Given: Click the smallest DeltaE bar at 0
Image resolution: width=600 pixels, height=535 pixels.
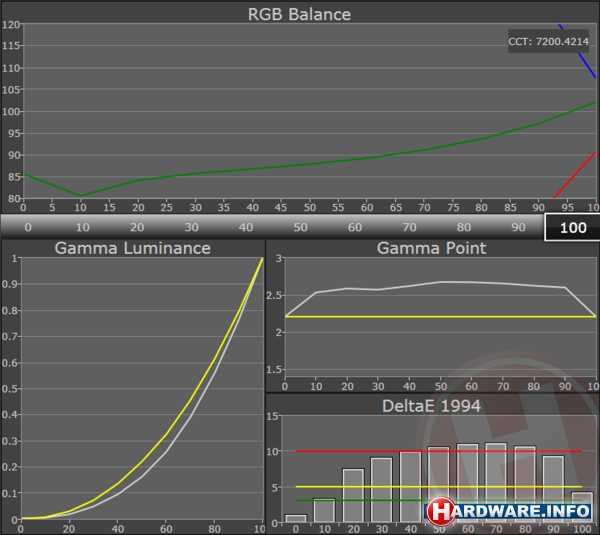Looking at the screenshot, I should coord(296,518).
